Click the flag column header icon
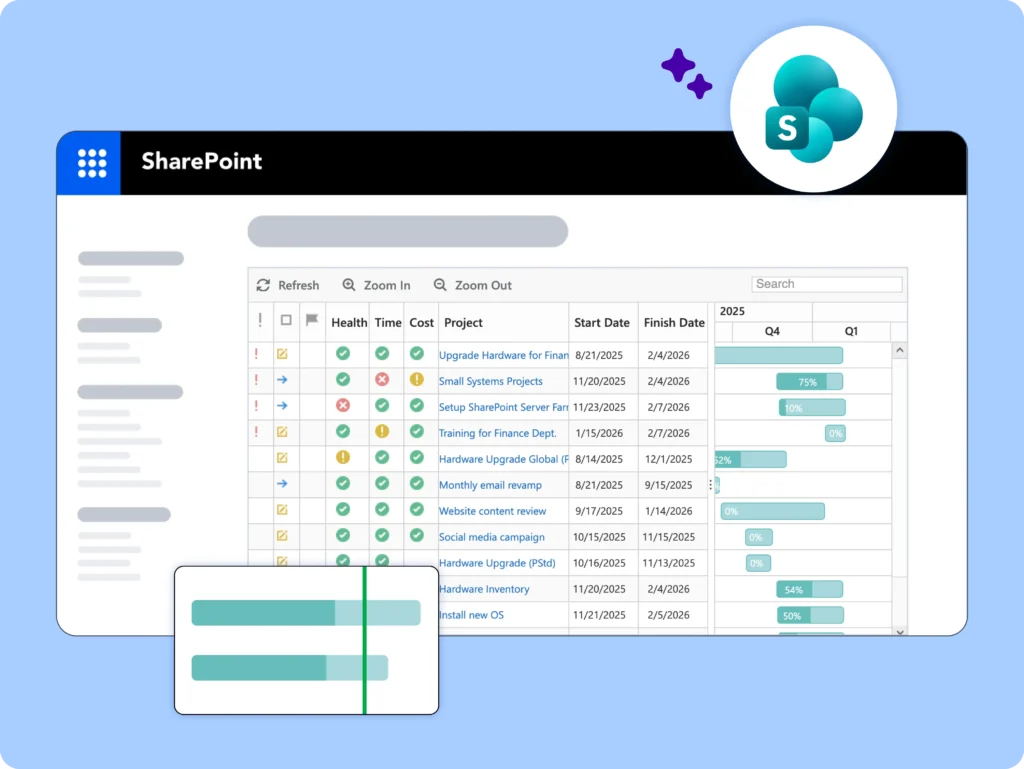 click(x=312, y=322)
